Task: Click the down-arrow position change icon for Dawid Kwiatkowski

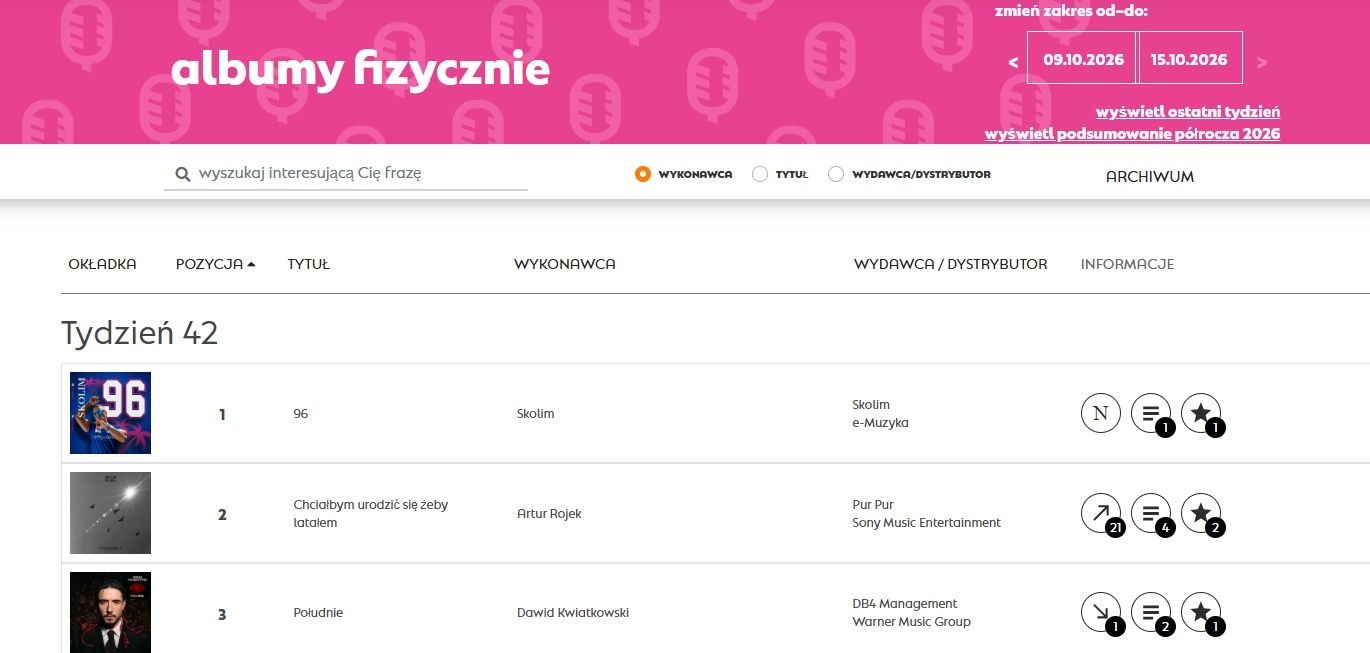Action: click(1101, 613)
